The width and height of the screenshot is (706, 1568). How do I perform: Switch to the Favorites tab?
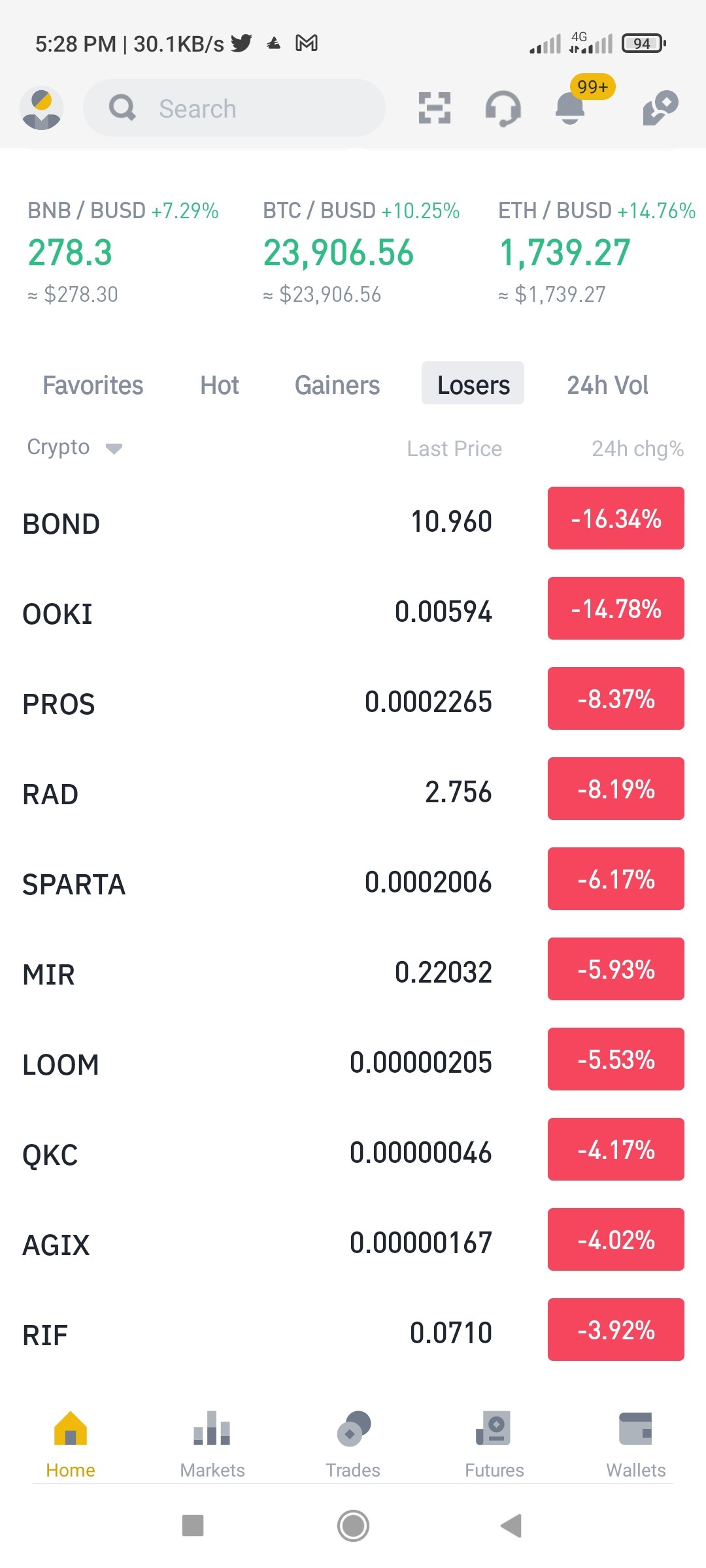[93, 385]
